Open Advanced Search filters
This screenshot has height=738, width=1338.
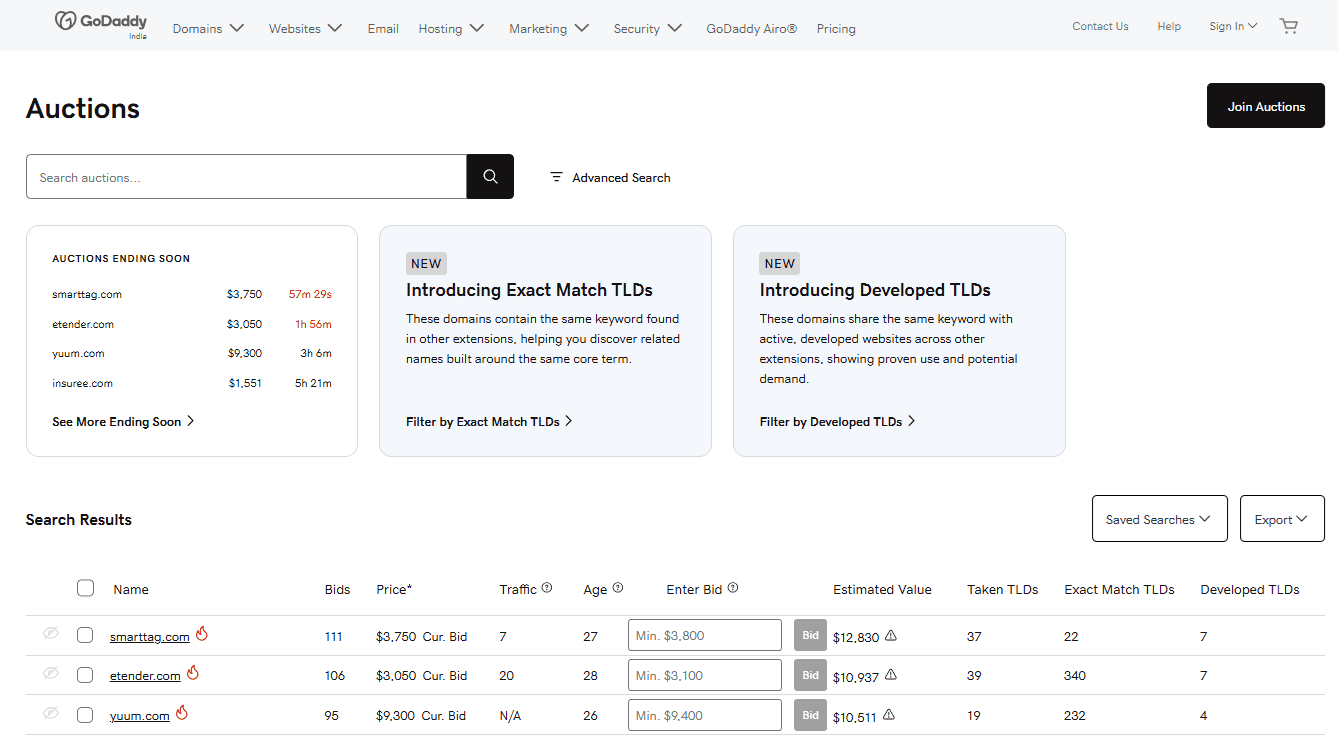point(610,177)
